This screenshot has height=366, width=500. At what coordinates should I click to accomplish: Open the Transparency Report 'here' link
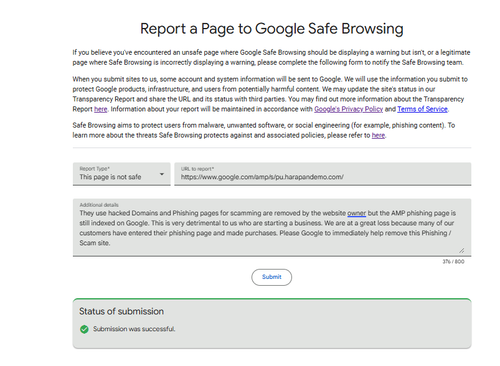point(101,109)
